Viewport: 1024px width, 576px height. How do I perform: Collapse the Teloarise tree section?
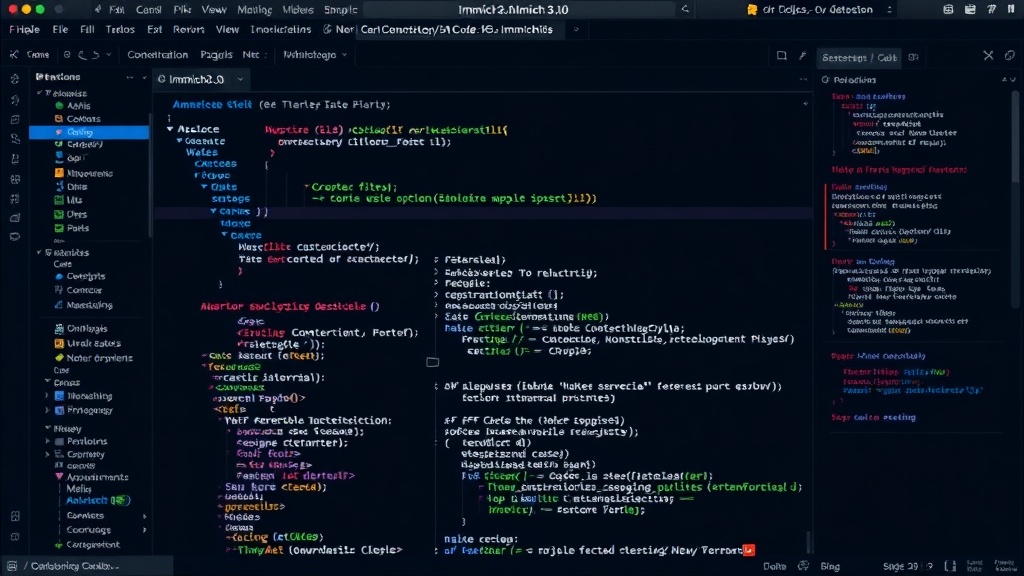tap(40, 93)
